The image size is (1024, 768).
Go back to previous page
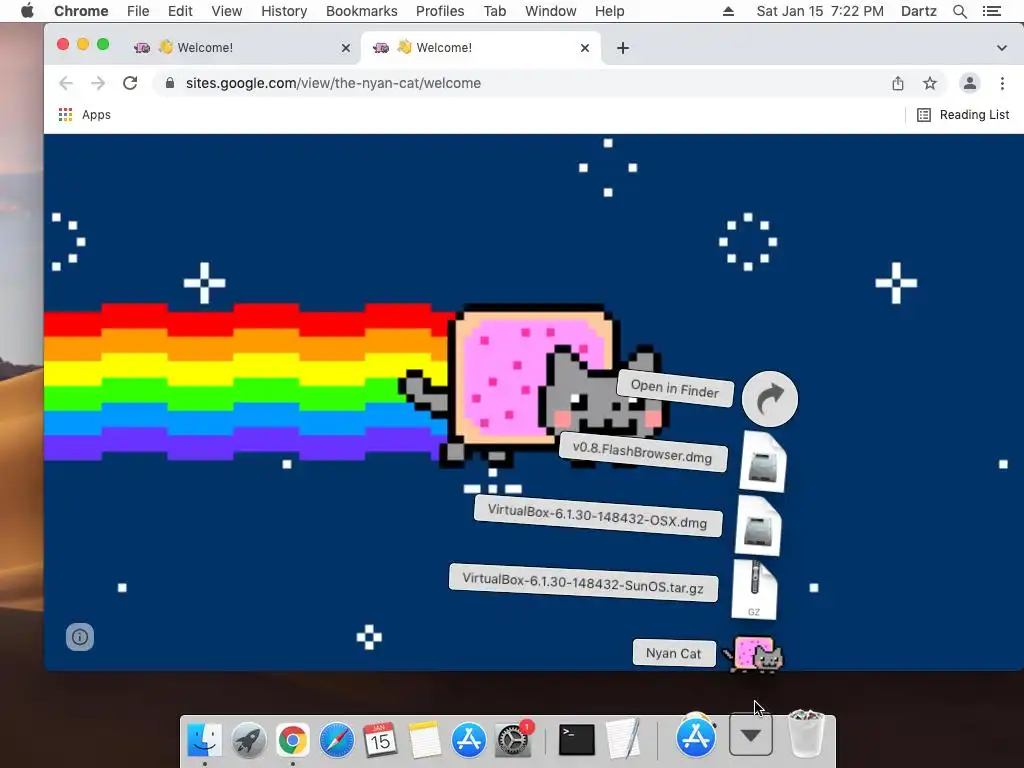(x=66, y=83)
